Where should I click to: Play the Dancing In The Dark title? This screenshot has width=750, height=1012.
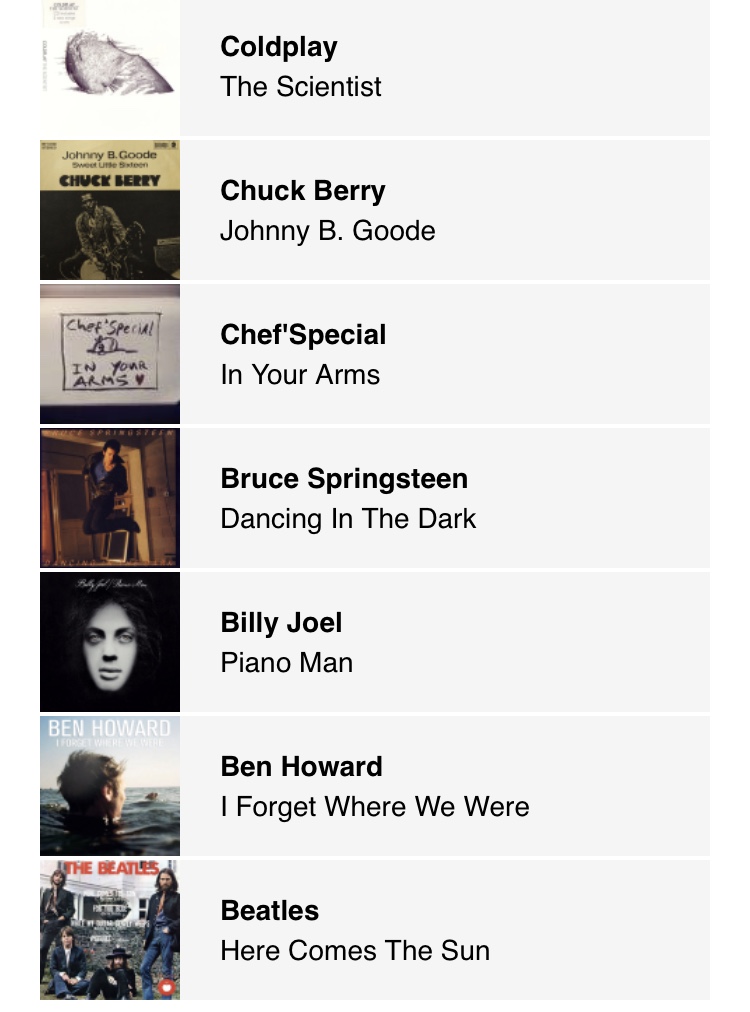(349, 519)
